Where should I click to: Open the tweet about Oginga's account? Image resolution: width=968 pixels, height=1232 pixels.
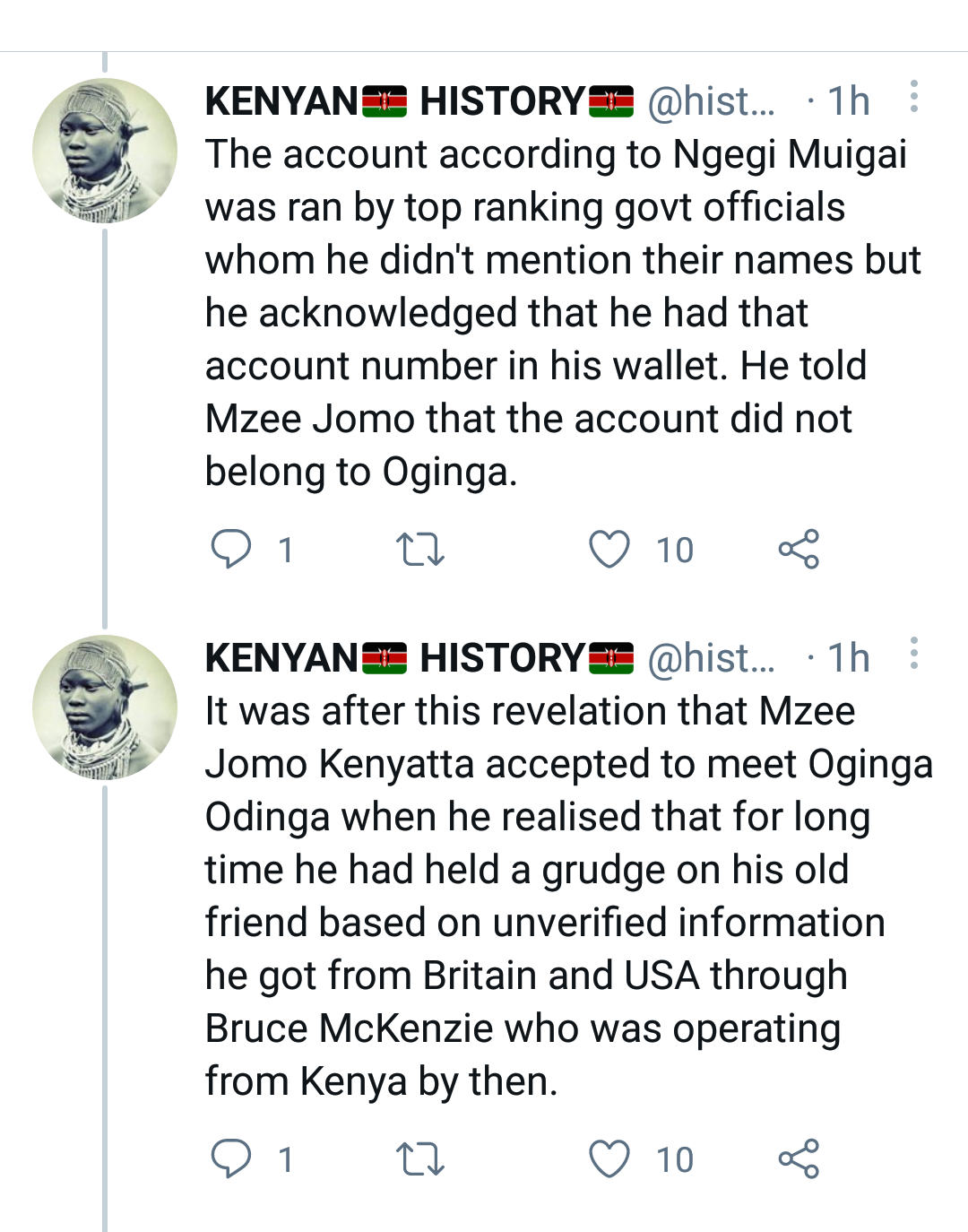pyautogui.click(x=556, y=314)
